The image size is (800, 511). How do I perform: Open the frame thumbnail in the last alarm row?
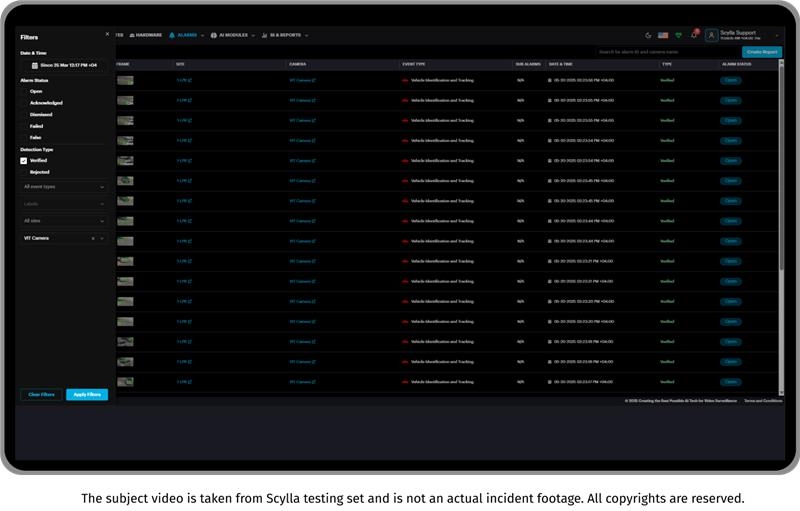tap(126, 382)
